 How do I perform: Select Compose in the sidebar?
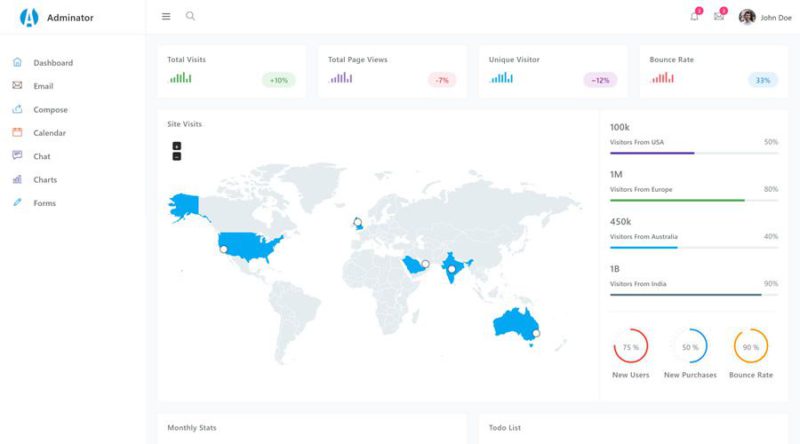coord(50,110)
